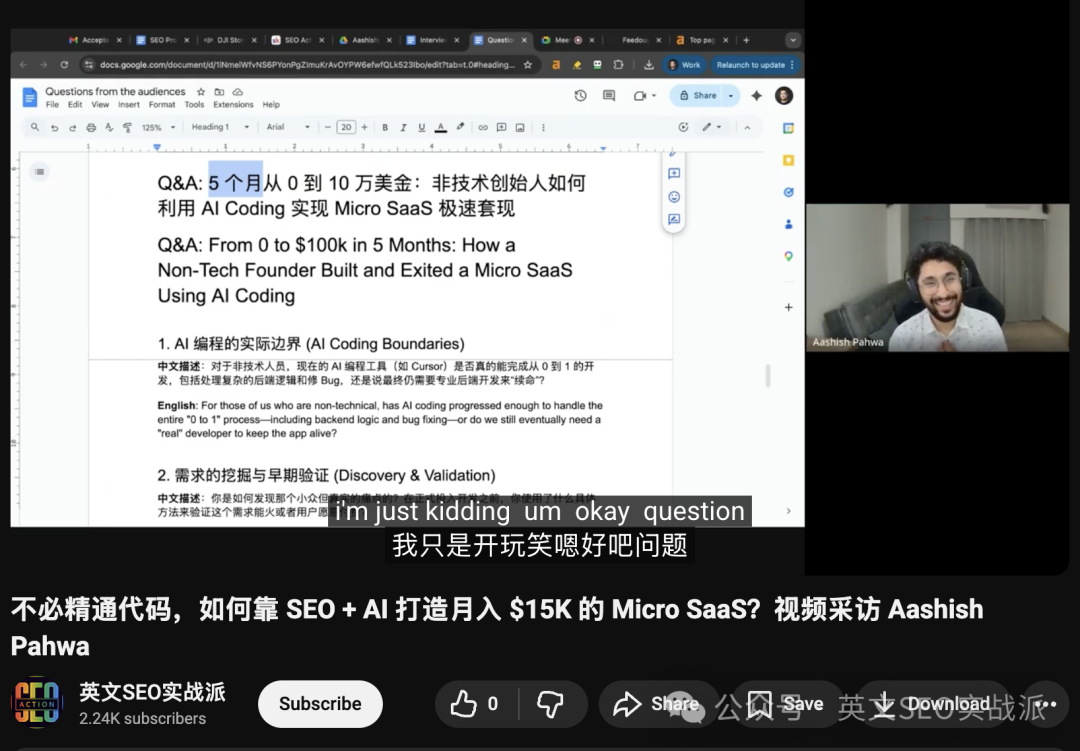
Task: Collapse the Docs menus with the chevron
Action: click(747, 127)
